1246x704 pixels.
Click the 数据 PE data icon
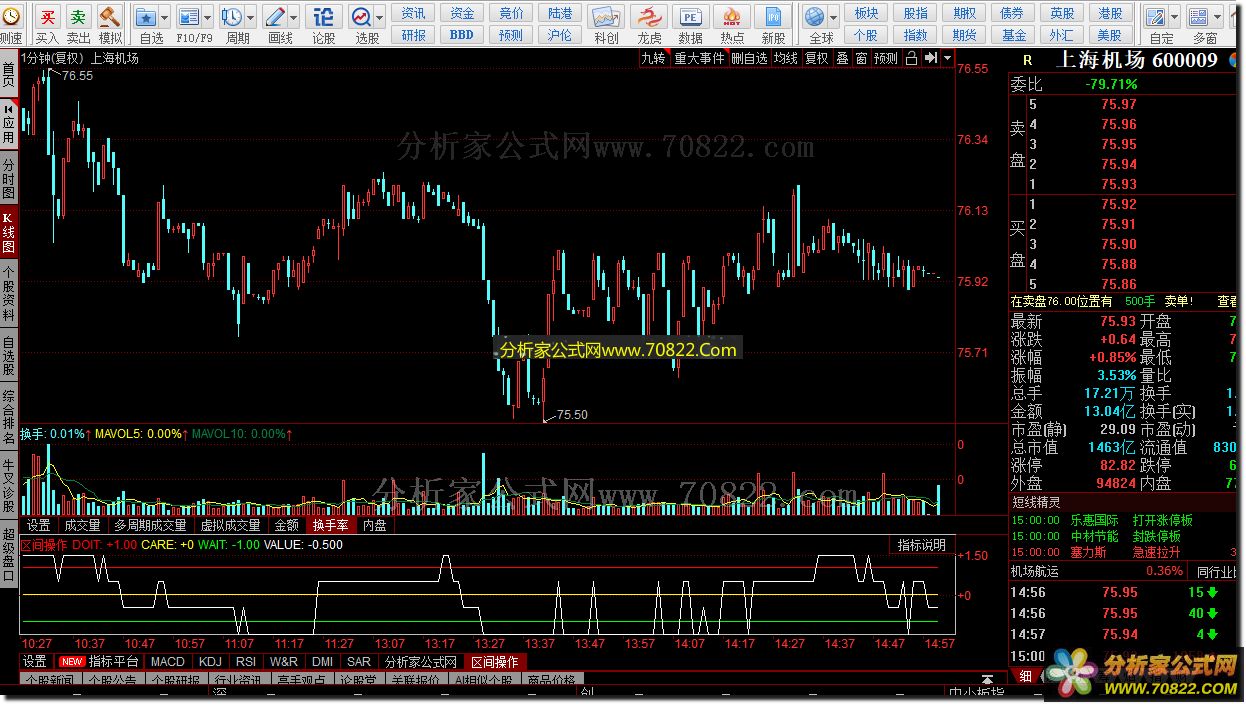tap(691, 17)
